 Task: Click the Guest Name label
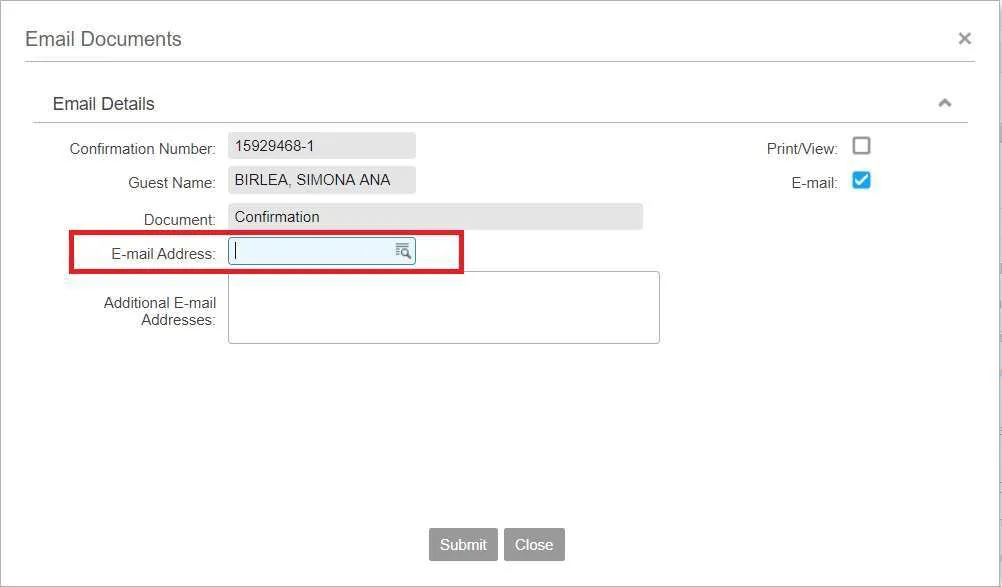point(172,183)
